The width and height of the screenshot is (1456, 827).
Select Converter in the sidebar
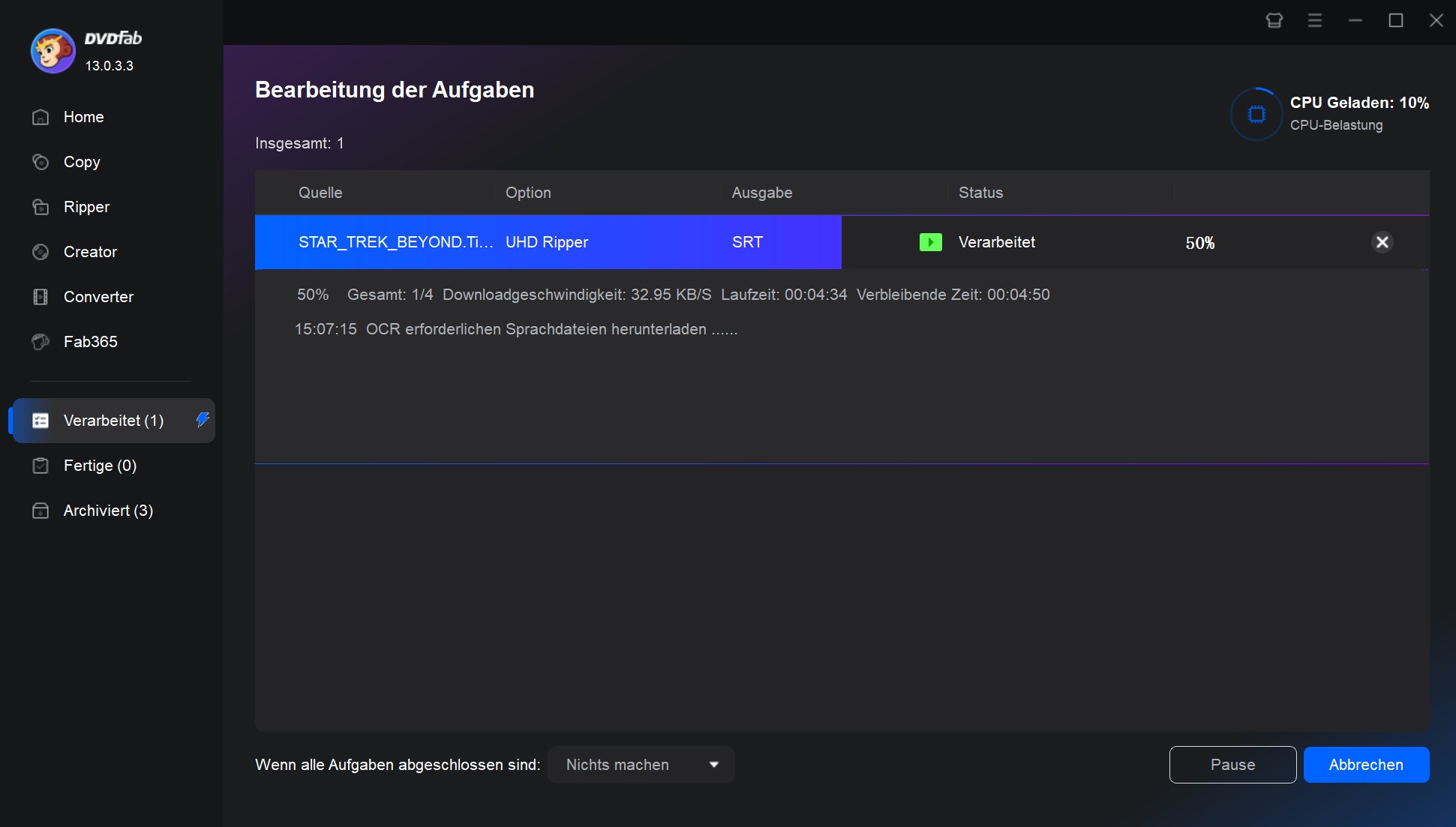tap(99, 297)
